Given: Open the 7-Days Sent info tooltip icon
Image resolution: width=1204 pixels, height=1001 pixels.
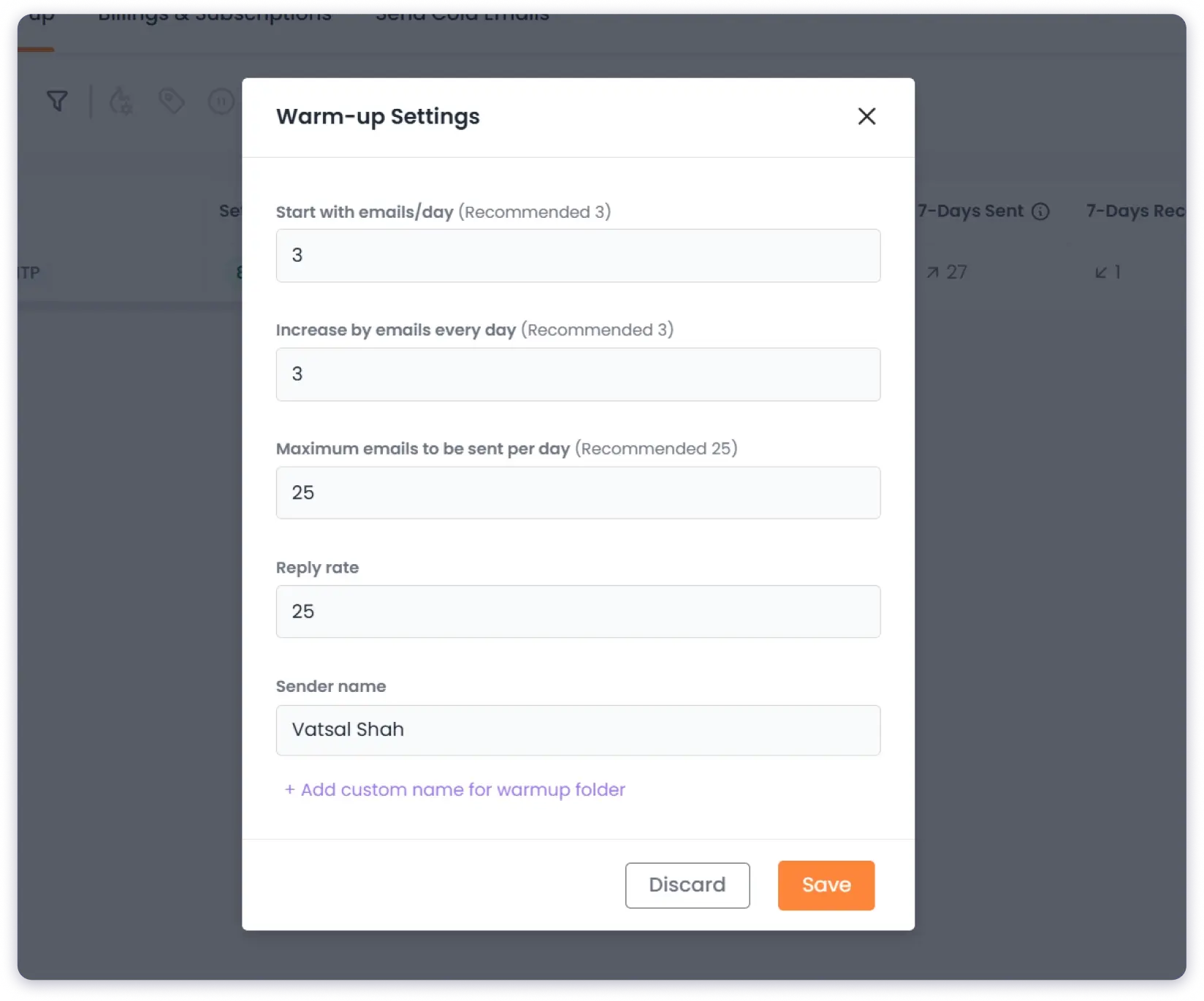Looking at the screenshot, I should [x=1040, y=211].
